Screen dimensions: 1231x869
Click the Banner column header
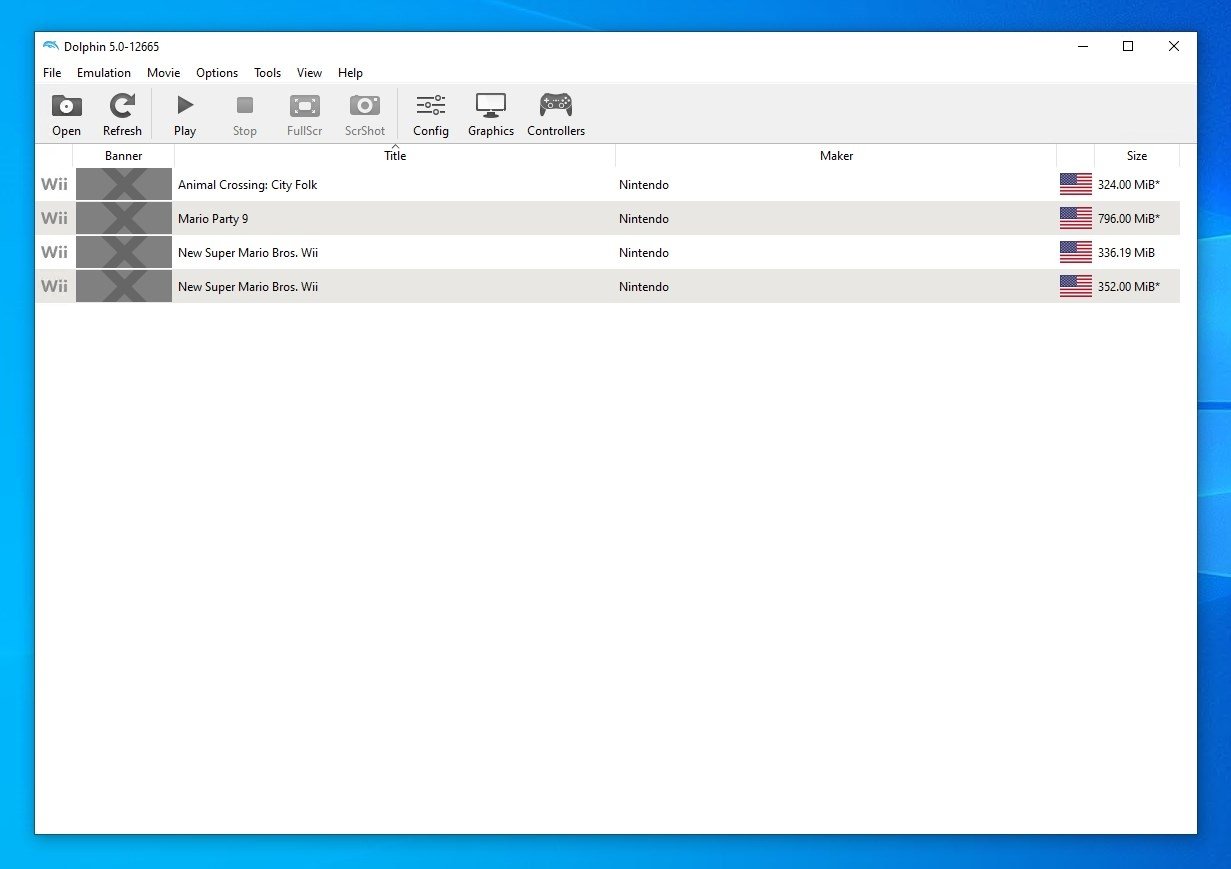(x=124, y=156)
